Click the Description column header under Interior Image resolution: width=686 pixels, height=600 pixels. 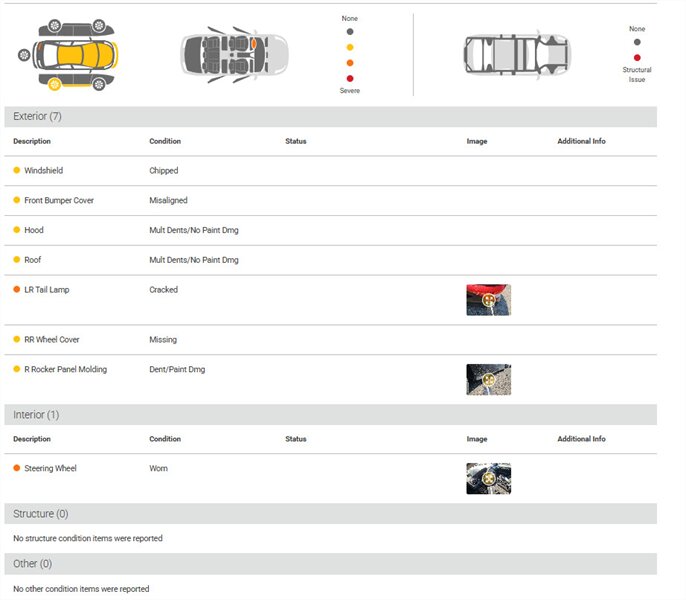(x=32, y=439)
